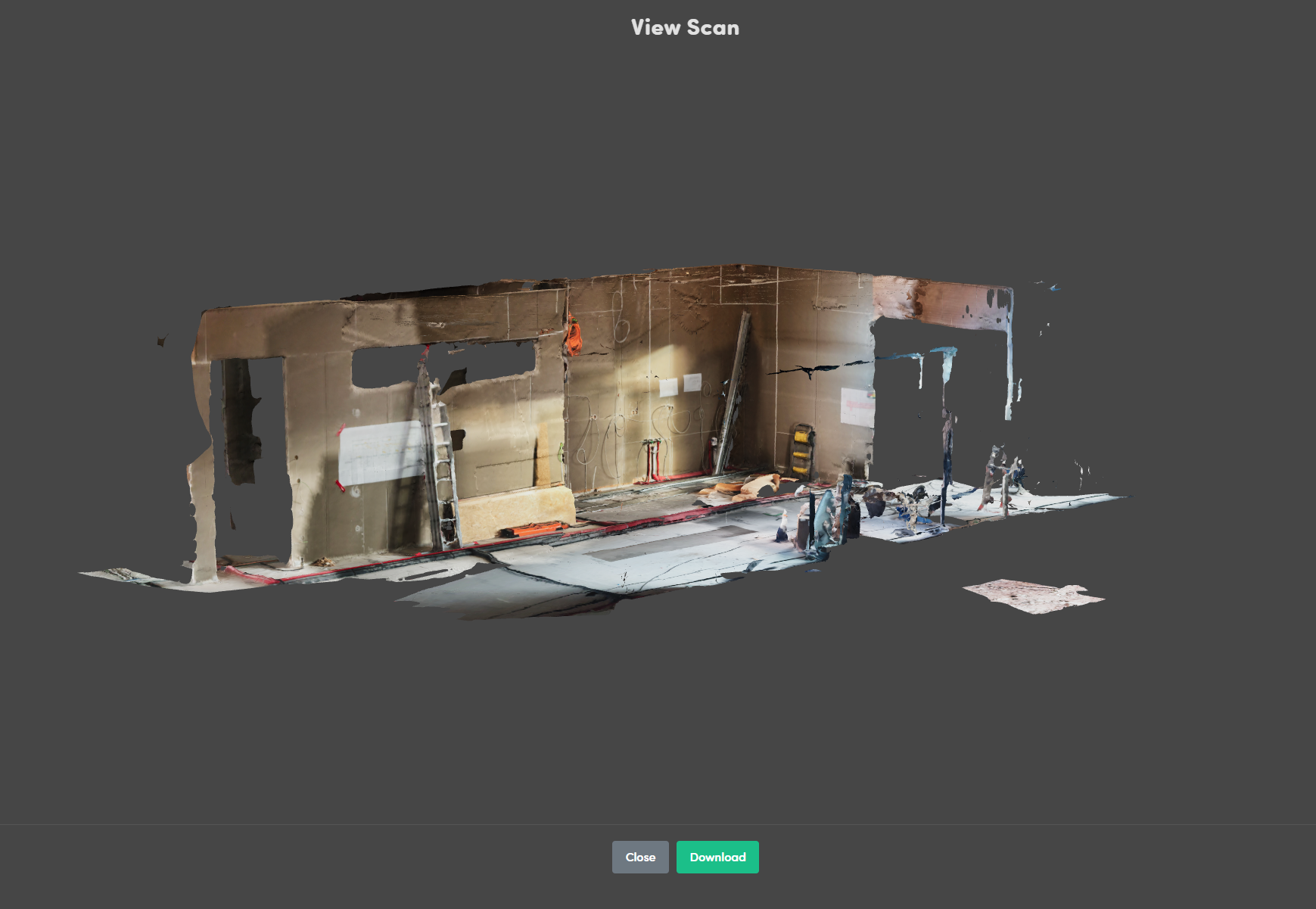Viewport: 1316px width, 909px height.
Task: Click the white poster beside the right doorway
Action: [857, 406]
